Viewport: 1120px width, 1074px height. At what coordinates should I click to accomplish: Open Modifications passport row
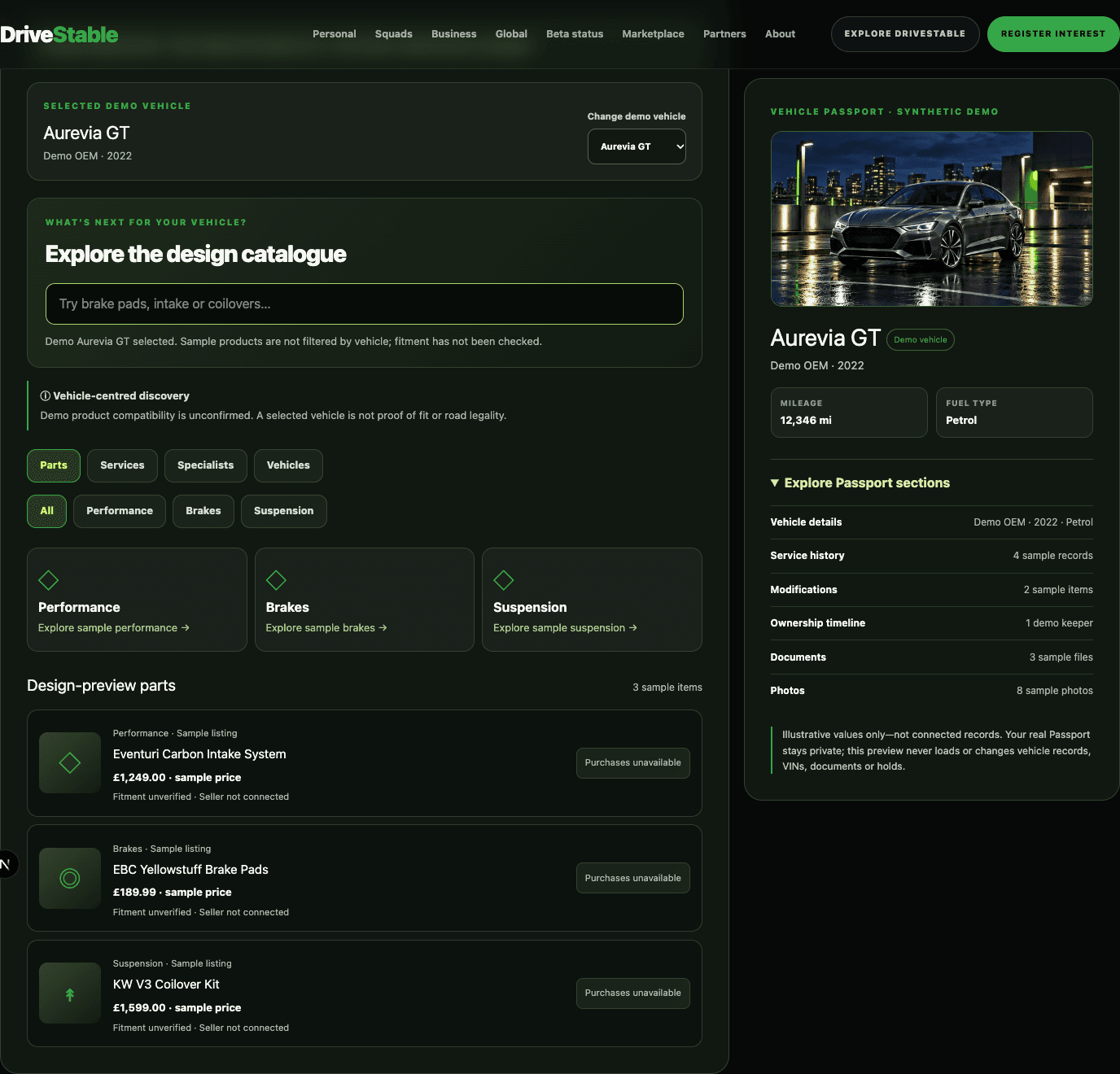[x=932, y=590]
